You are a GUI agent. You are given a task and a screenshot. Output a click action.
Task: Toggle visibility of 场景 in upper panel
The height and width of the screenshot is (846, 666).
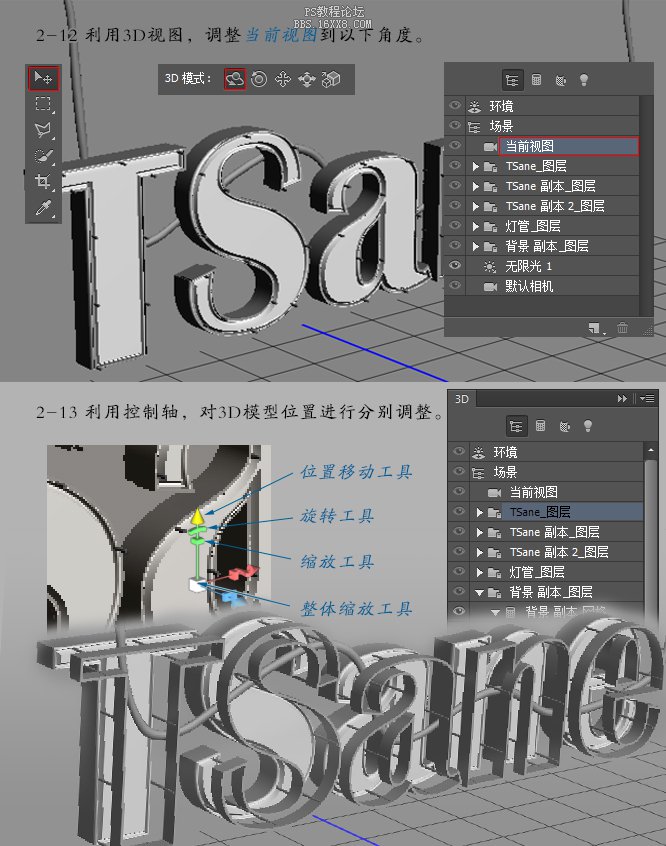[x=455, y=126]
